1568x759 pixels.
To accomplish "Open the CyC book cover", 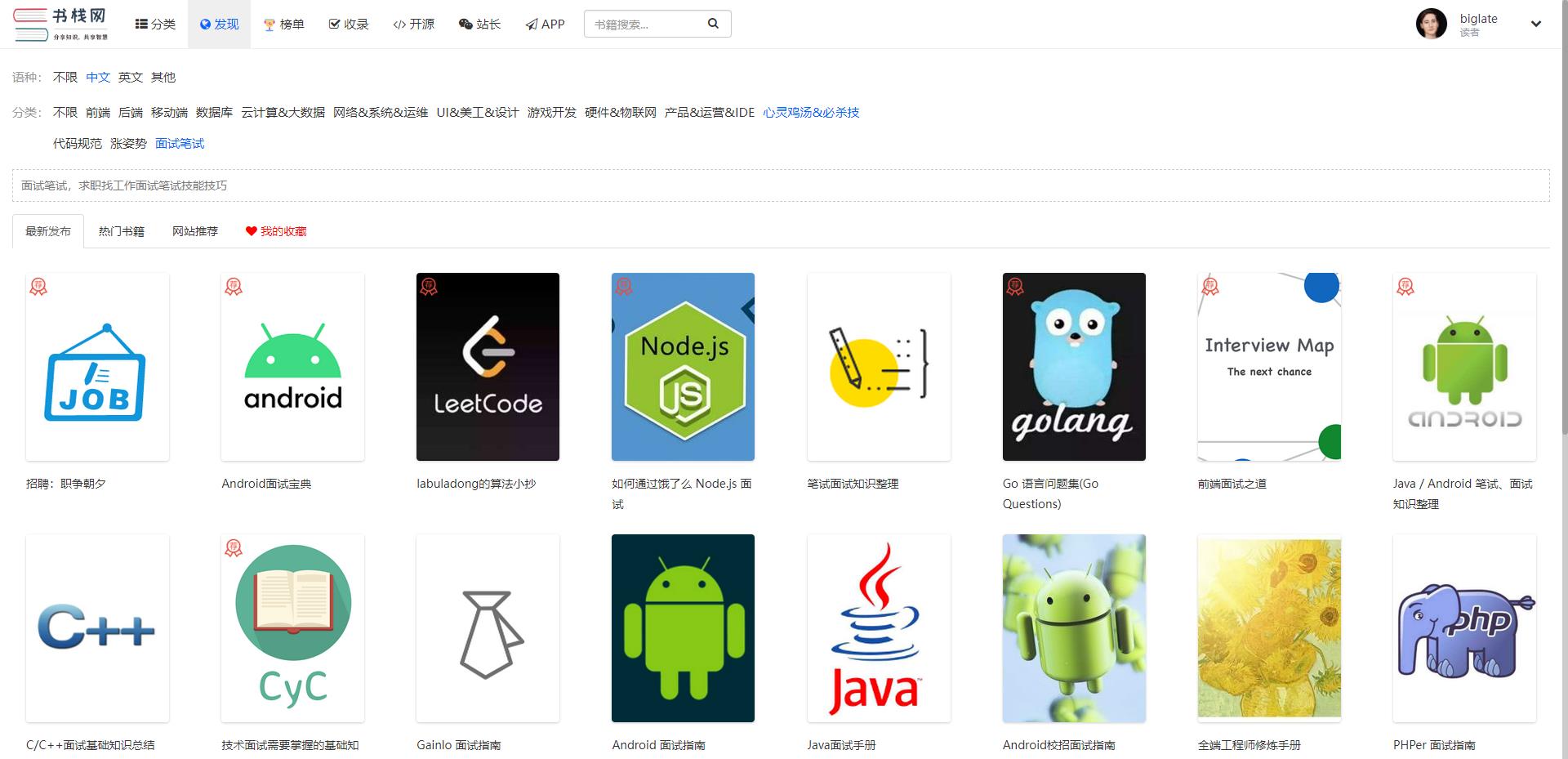I will pos(292,628).
